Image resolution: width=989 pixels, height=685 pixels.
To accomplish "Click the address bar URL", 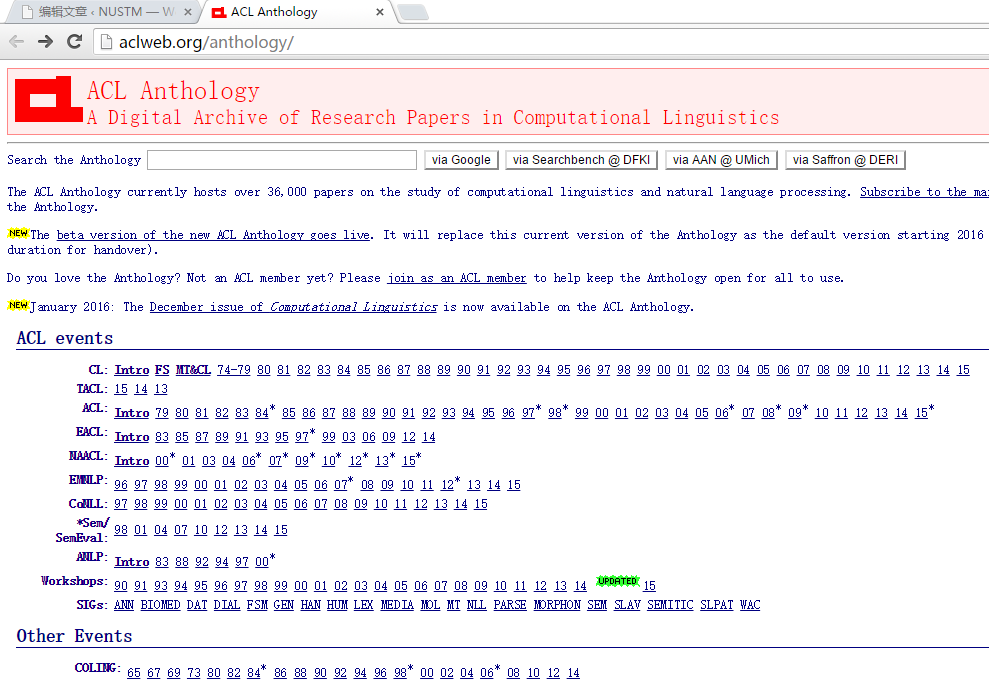I will 206,42.
